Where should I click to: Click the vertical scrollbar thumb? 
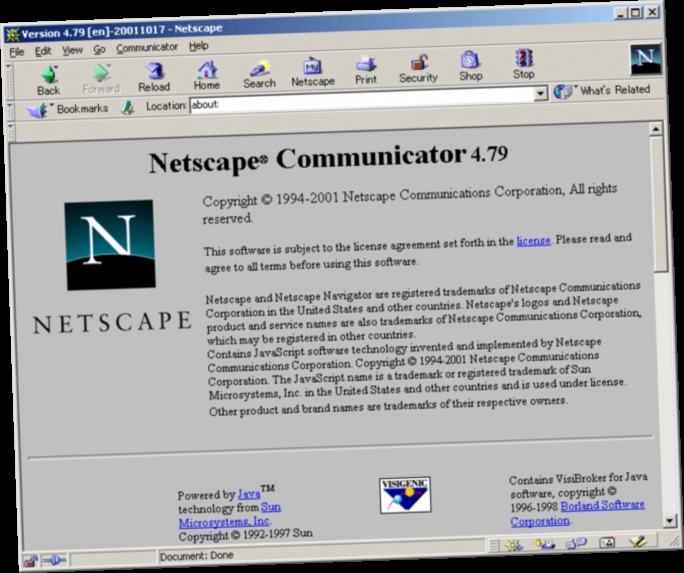click(659, 204)
